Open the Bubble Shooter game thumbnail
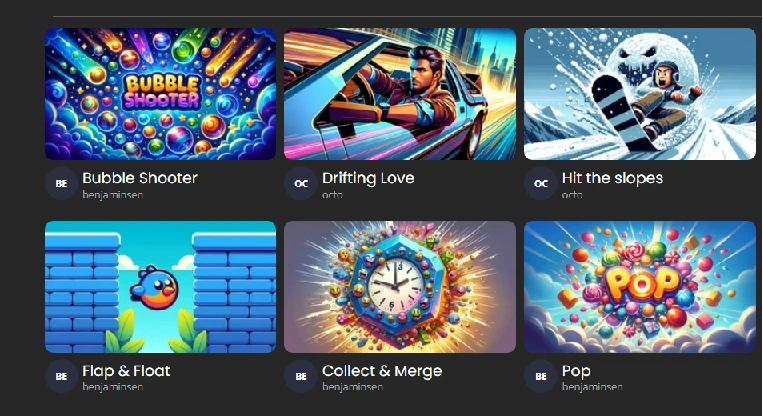The height and width of the screenshot is (416, 763). tap(161, 94)
